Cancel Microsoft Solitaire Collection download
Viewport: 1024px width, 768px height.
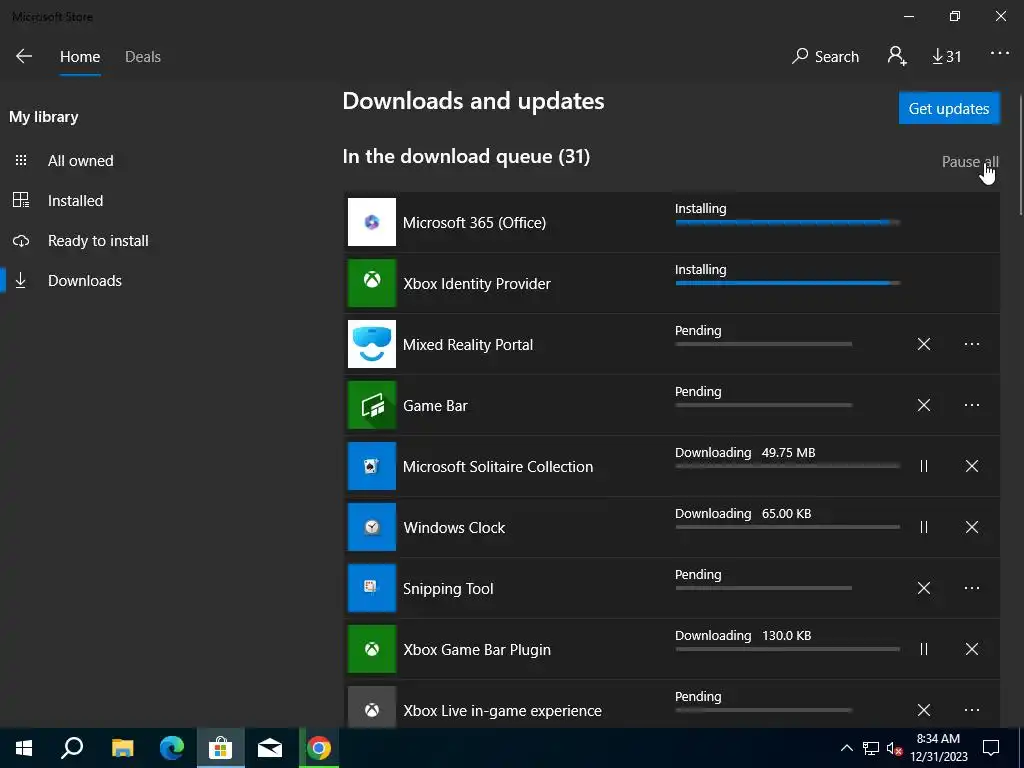972,466
